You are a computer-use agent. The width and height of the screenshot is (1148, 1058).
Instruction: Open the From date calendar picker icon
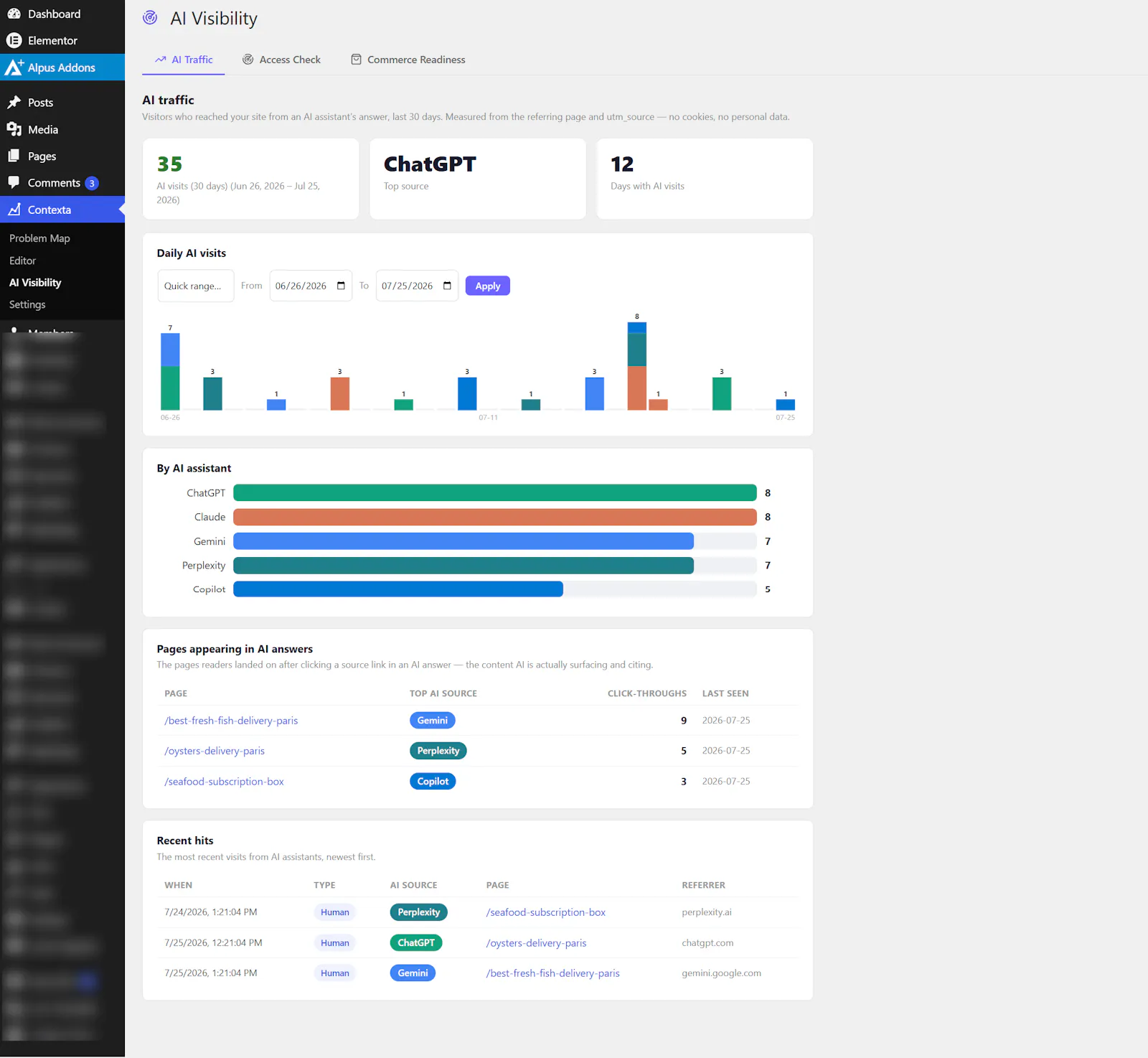[341, 286]
